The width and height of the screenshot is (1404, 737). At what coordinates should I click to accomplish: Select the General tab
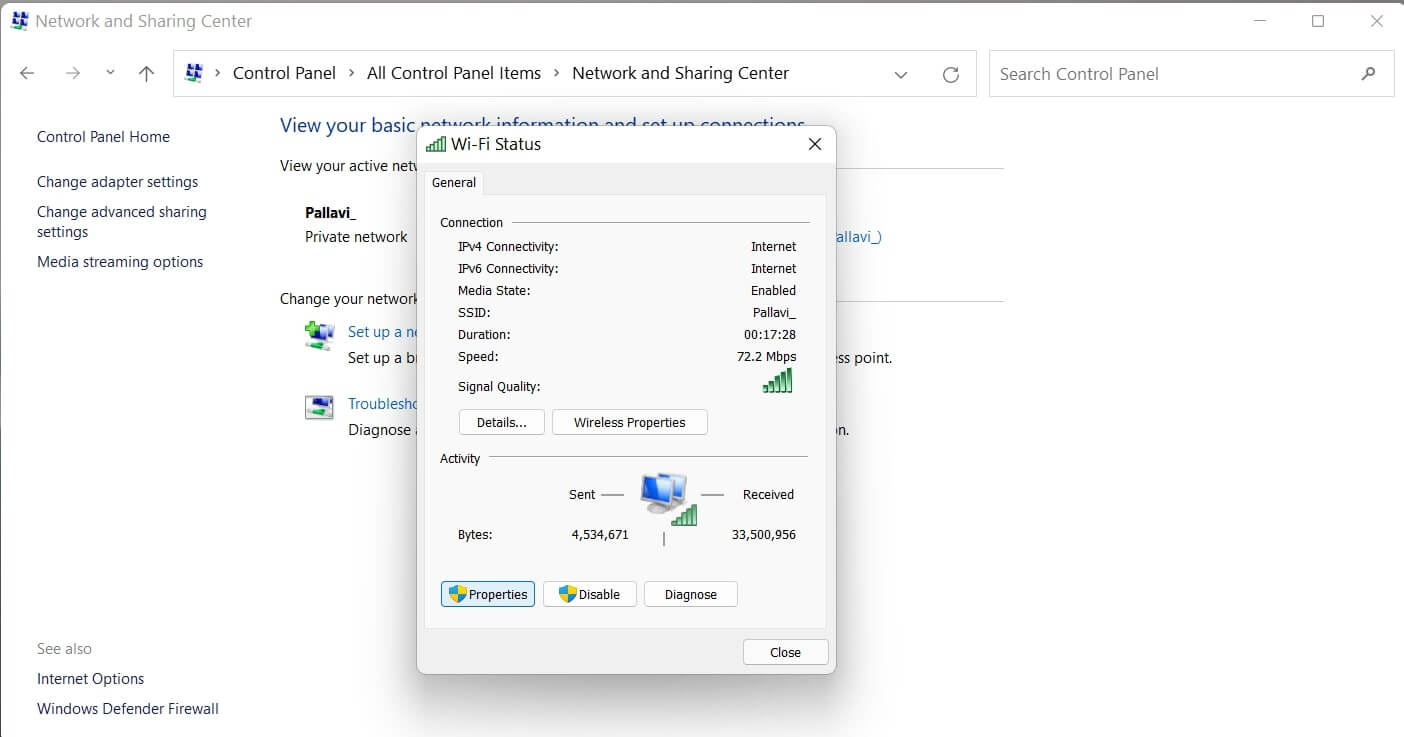pos(454,183)
